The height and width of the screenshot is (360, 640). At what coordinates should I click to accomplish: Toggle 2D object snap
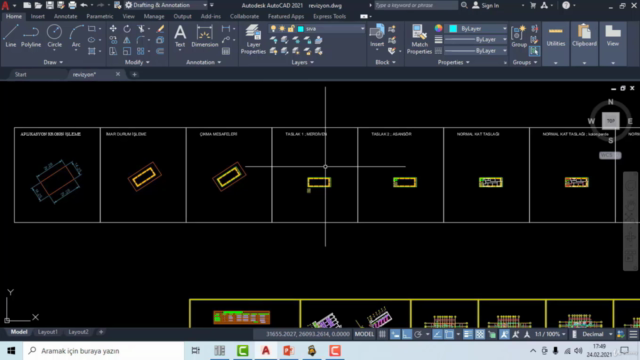click(449, 334)
